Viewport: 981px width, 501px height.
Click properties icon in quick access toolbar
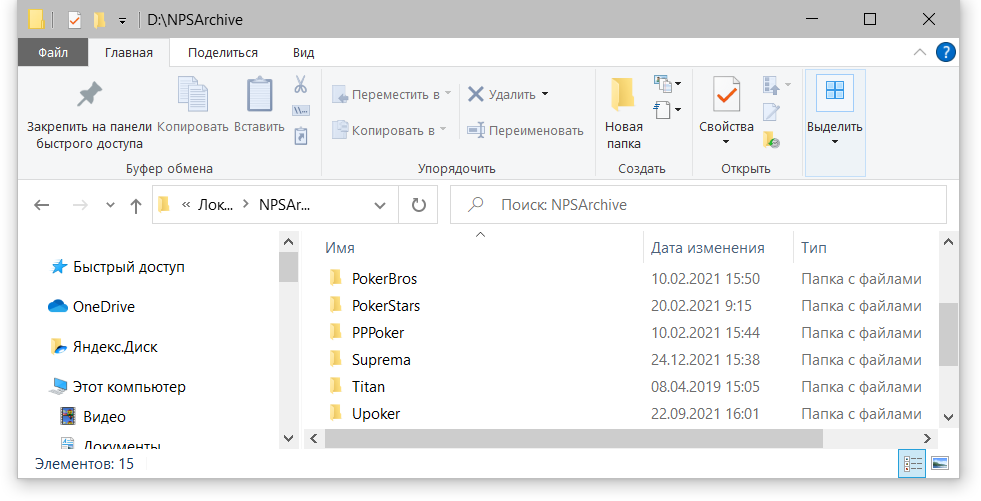pyautogui.click(x=74, y=20)
